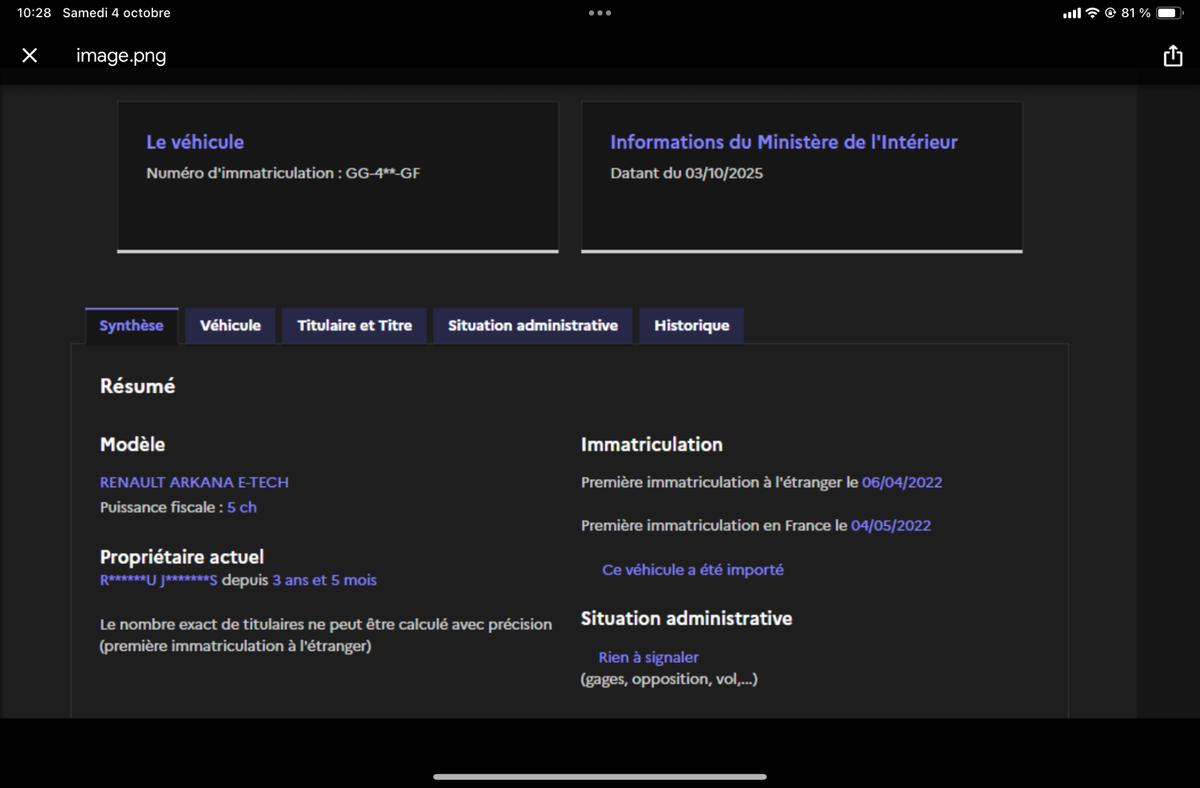Click the "3 ans et 5 mois" ownership duration
This screenshot has width=1200, height=788.
pyautogui.click(x=324, y=580)
